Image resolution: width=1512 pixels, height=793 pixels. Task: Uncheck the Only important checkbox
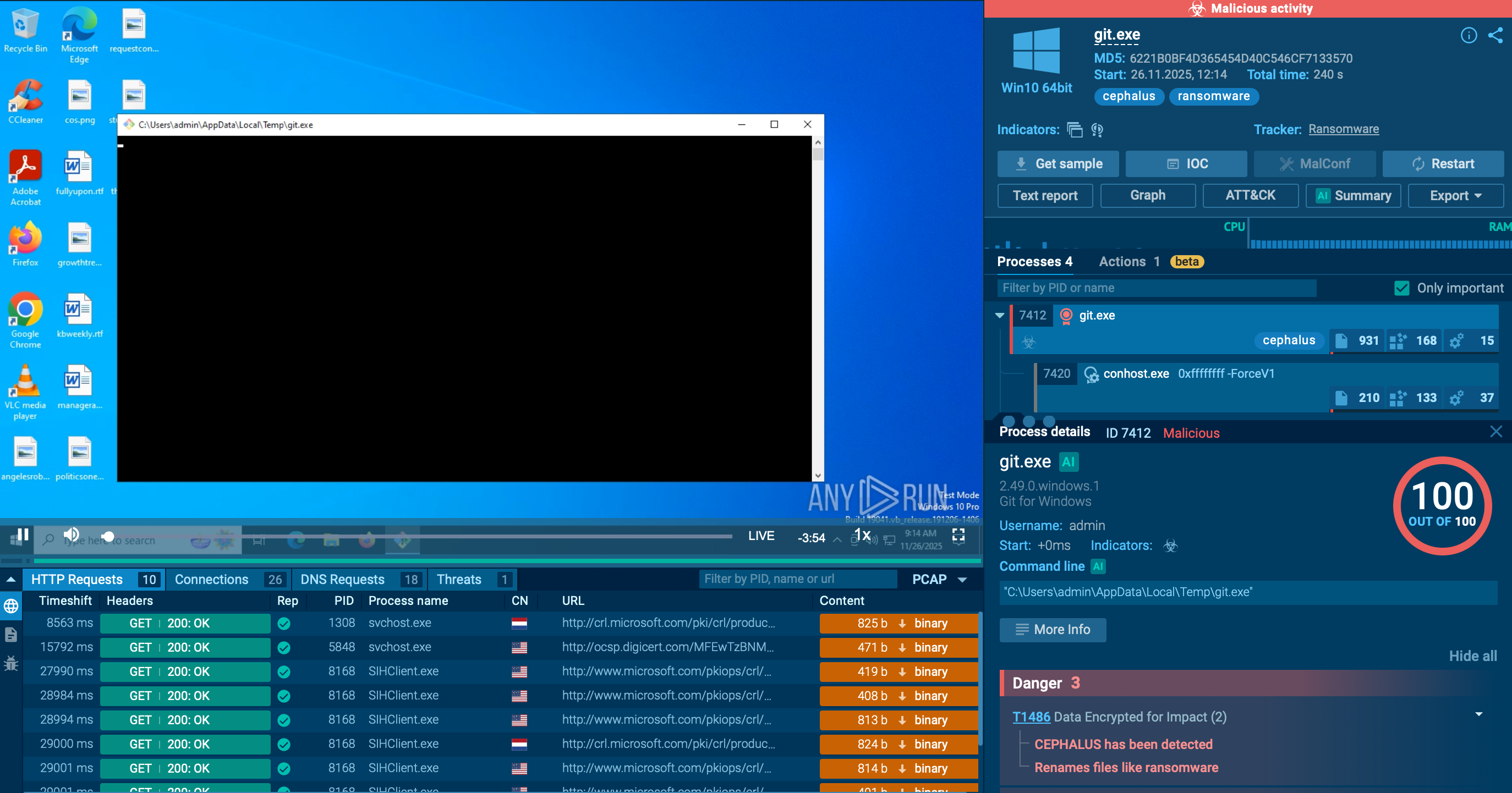[1401, 288]
